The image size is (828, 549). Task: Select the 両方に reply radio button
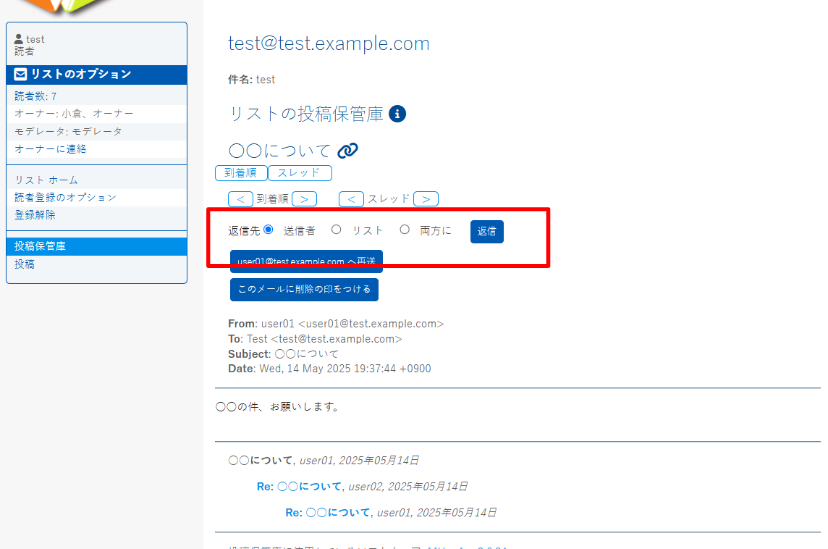pos(404,229)
